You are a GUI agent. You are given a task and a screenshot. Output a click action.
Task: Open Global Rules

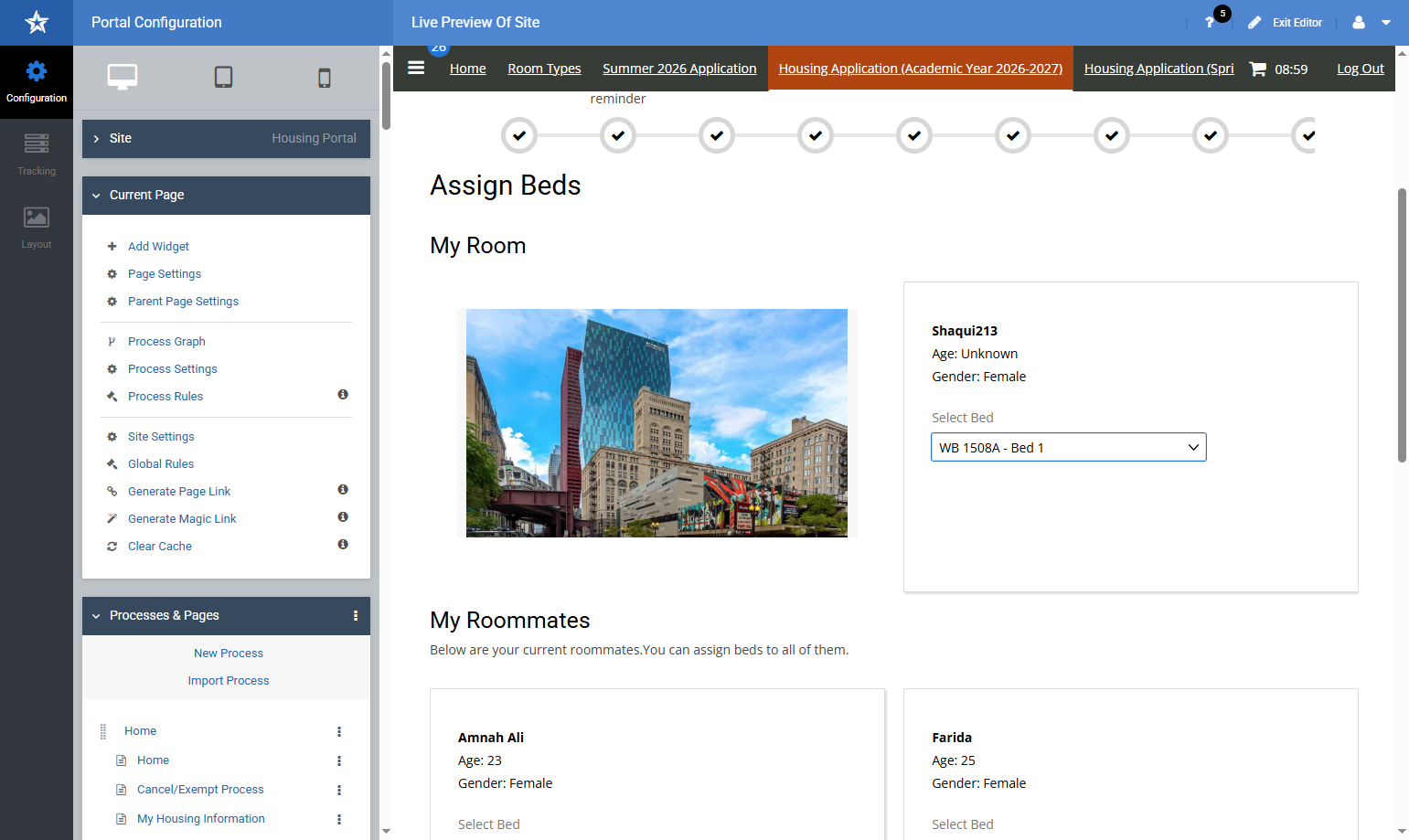(161, 464)
